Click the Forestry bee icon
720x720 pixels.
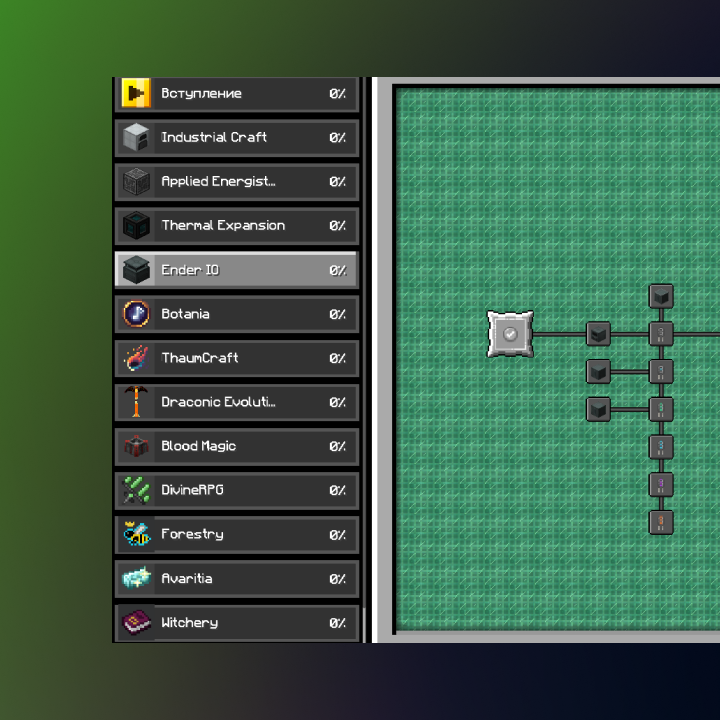tap(136, 534)
